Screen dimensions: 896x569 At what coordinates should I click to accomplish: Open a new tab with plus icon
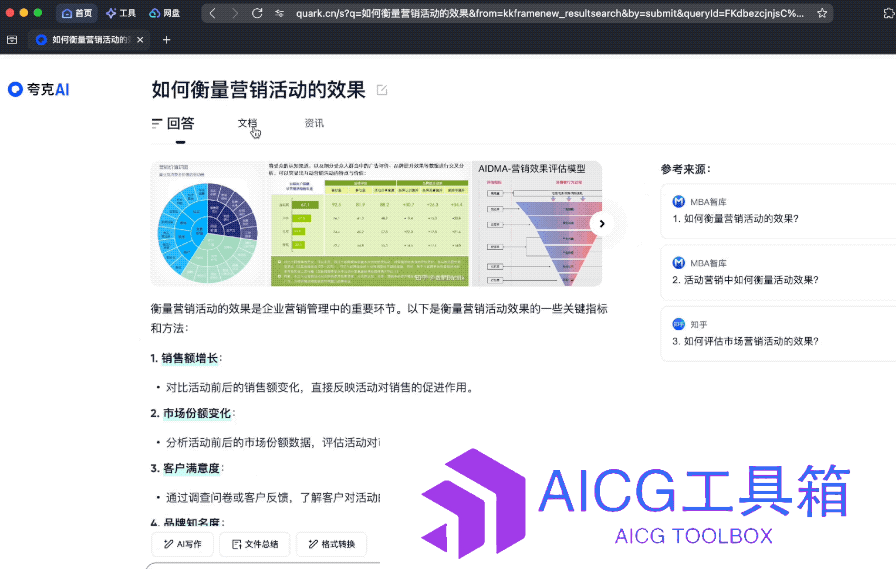(166, 39)
